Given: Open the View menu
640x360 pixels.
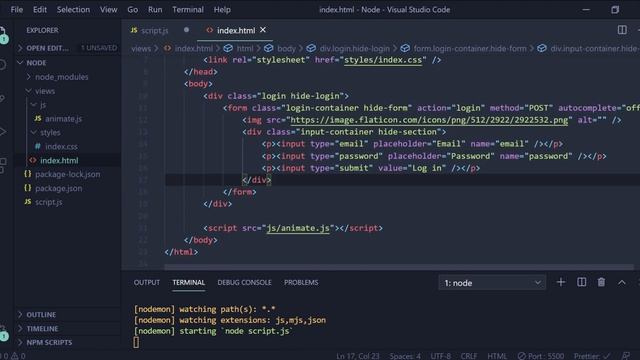Looking at the screenshot, I should point(109,9).
